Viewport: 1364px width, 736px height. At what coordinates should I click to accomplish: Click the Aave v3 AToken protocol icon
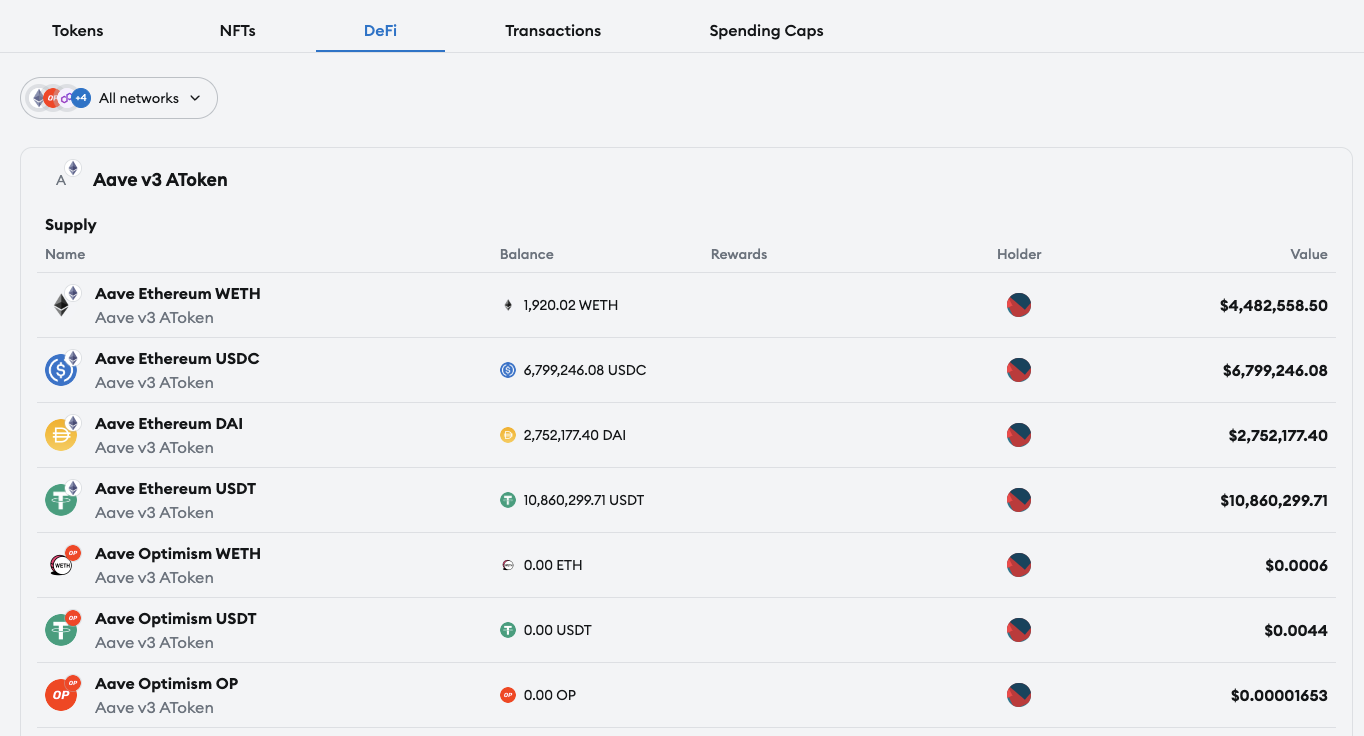(x=66, y=174)
